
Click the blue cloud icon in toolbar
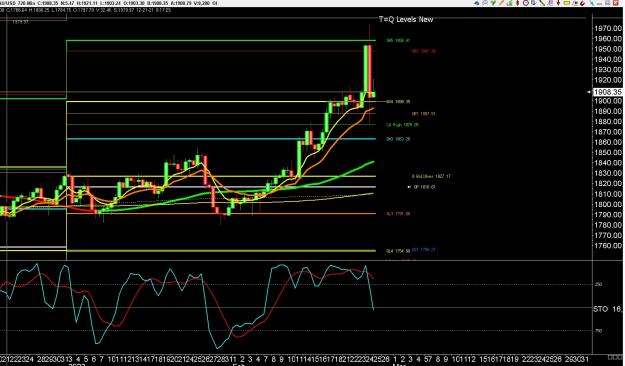coord(477,3)
